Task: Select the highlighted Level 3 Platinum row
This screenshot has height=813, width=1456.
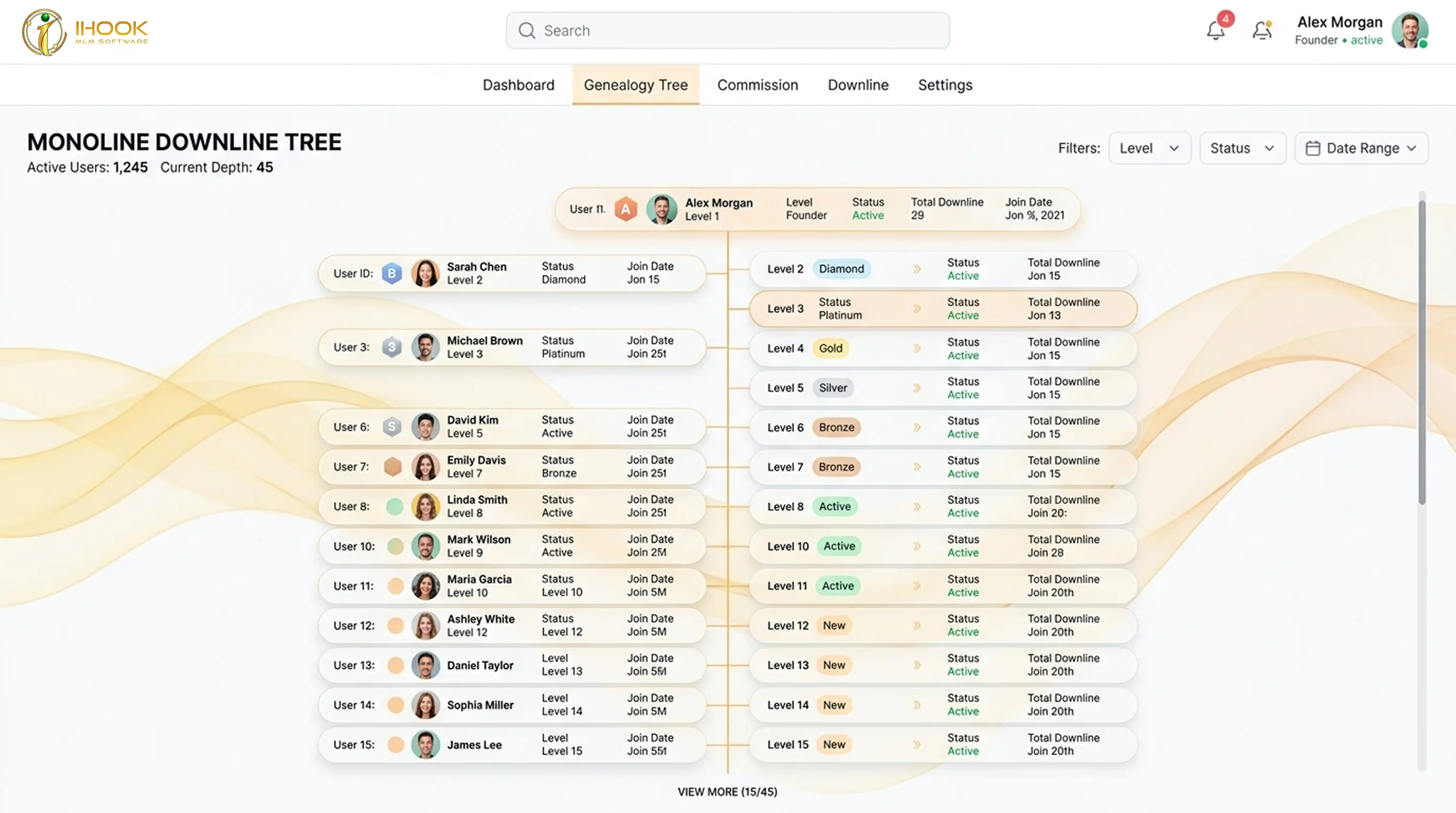Action: tap(943, 309)
